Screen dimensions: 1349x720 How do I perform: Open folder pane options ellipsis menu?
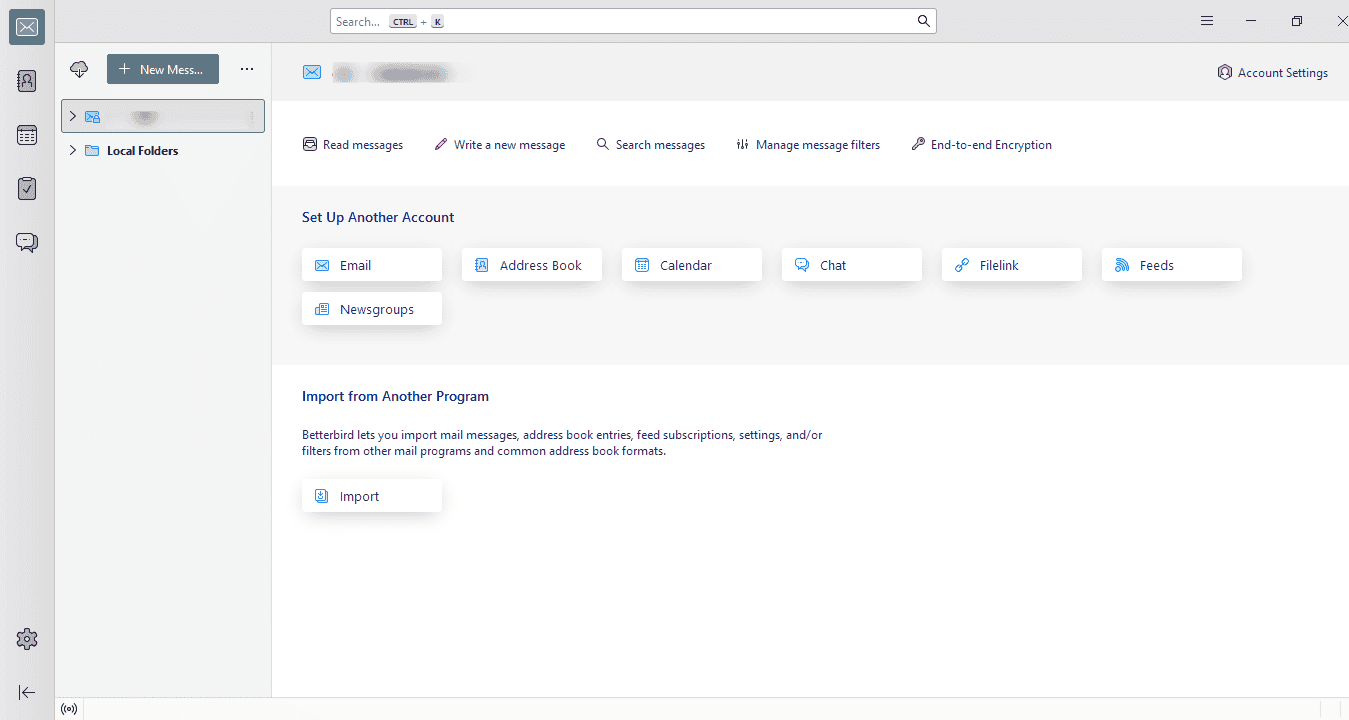[x=247, y=69]
